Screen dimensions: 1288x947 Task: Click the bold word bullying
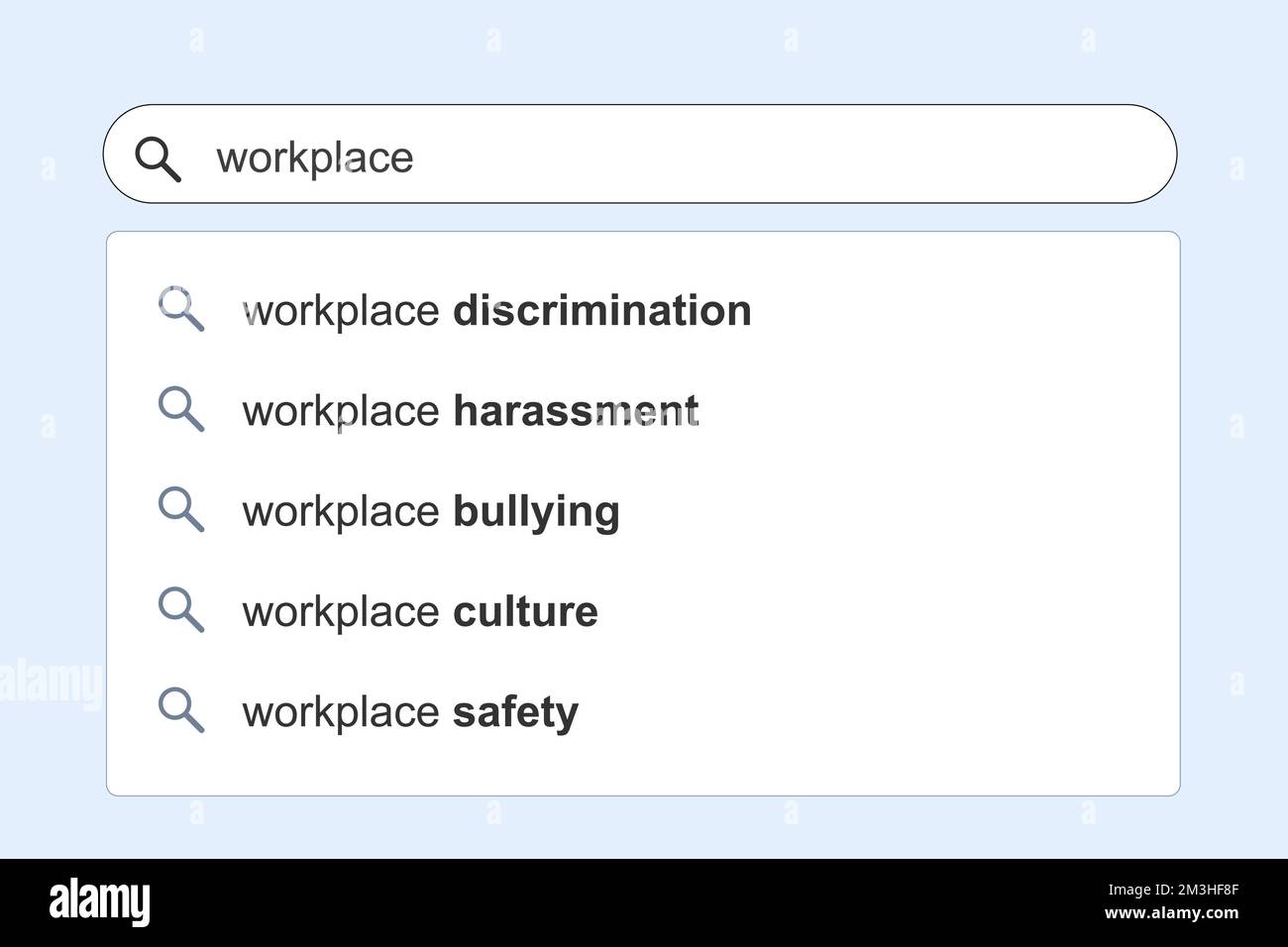tap(535, 512)
